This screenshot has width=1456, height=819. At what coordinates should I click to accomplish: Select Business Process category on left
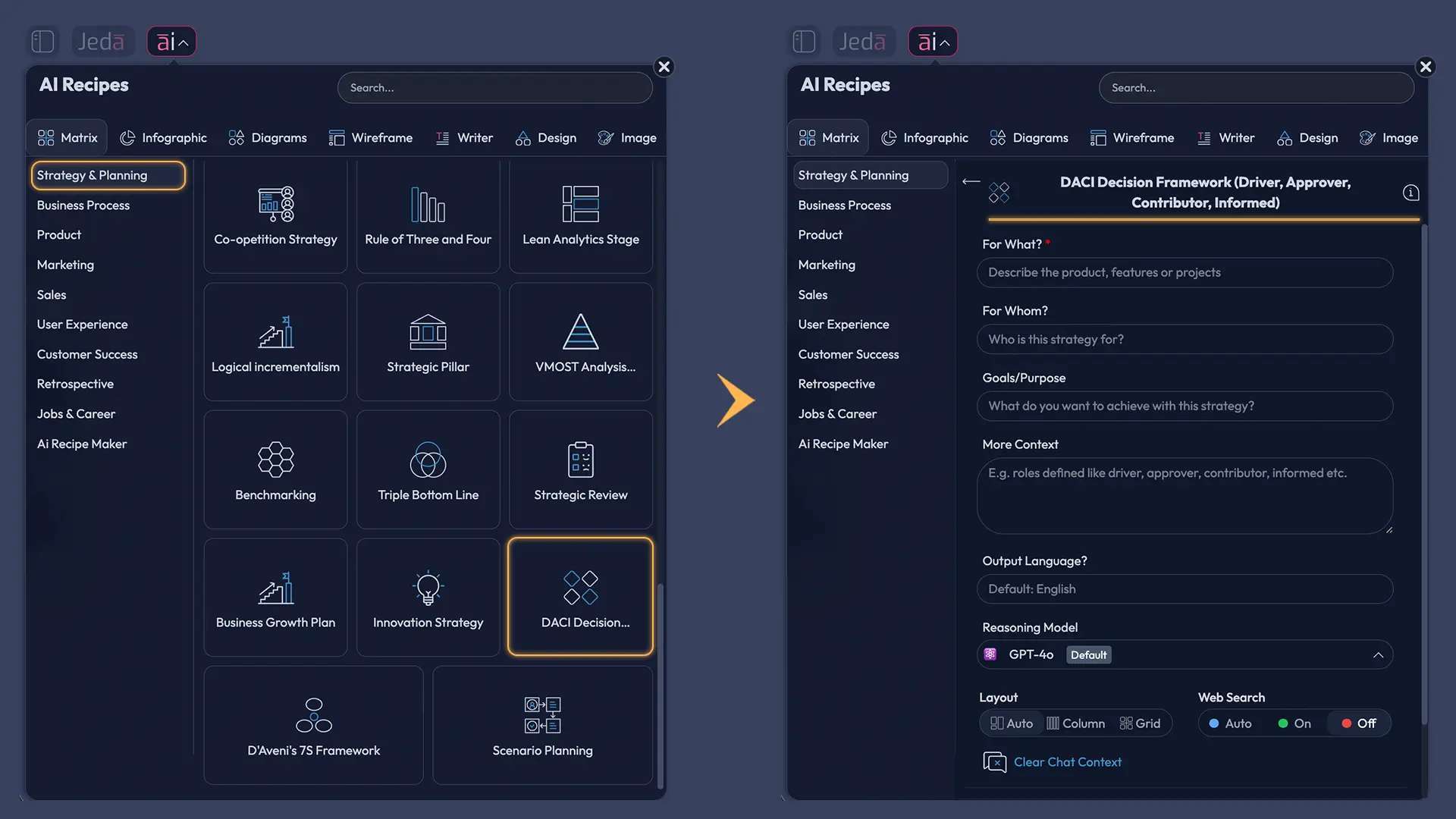pos(83,206)
